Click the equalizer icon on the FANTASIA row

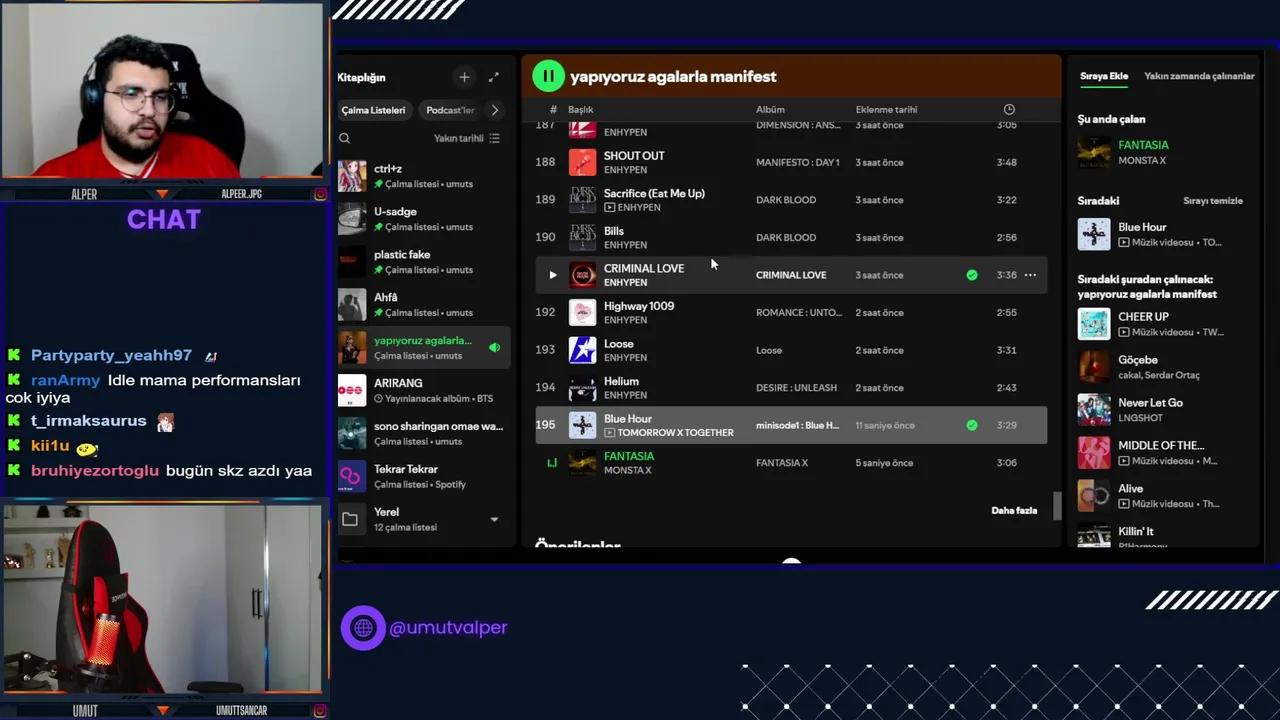click(x=551, y=462)
